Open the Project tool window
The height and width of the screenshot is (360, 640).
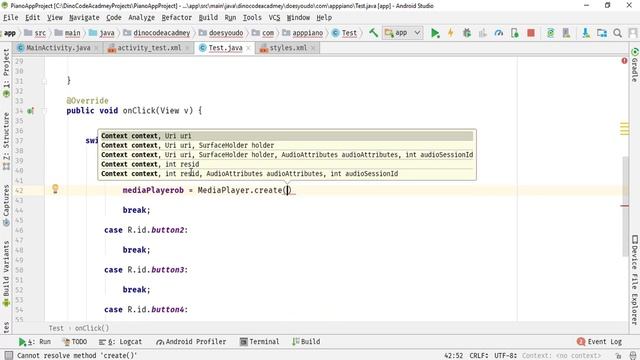point(6,73)
